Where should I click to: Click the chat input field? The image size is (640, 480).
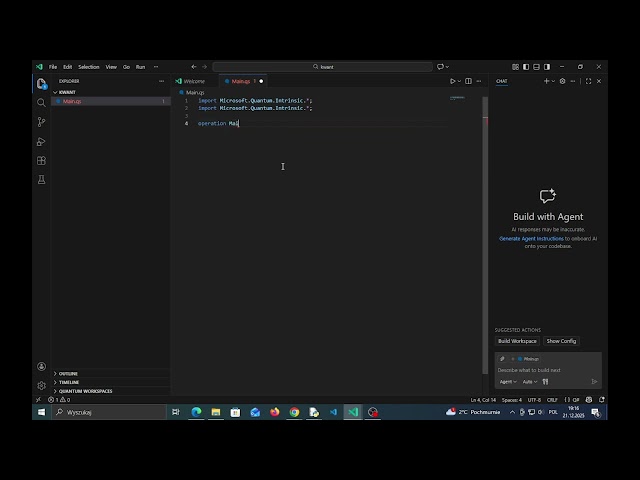pyautogui.click(x=548, y=370)
